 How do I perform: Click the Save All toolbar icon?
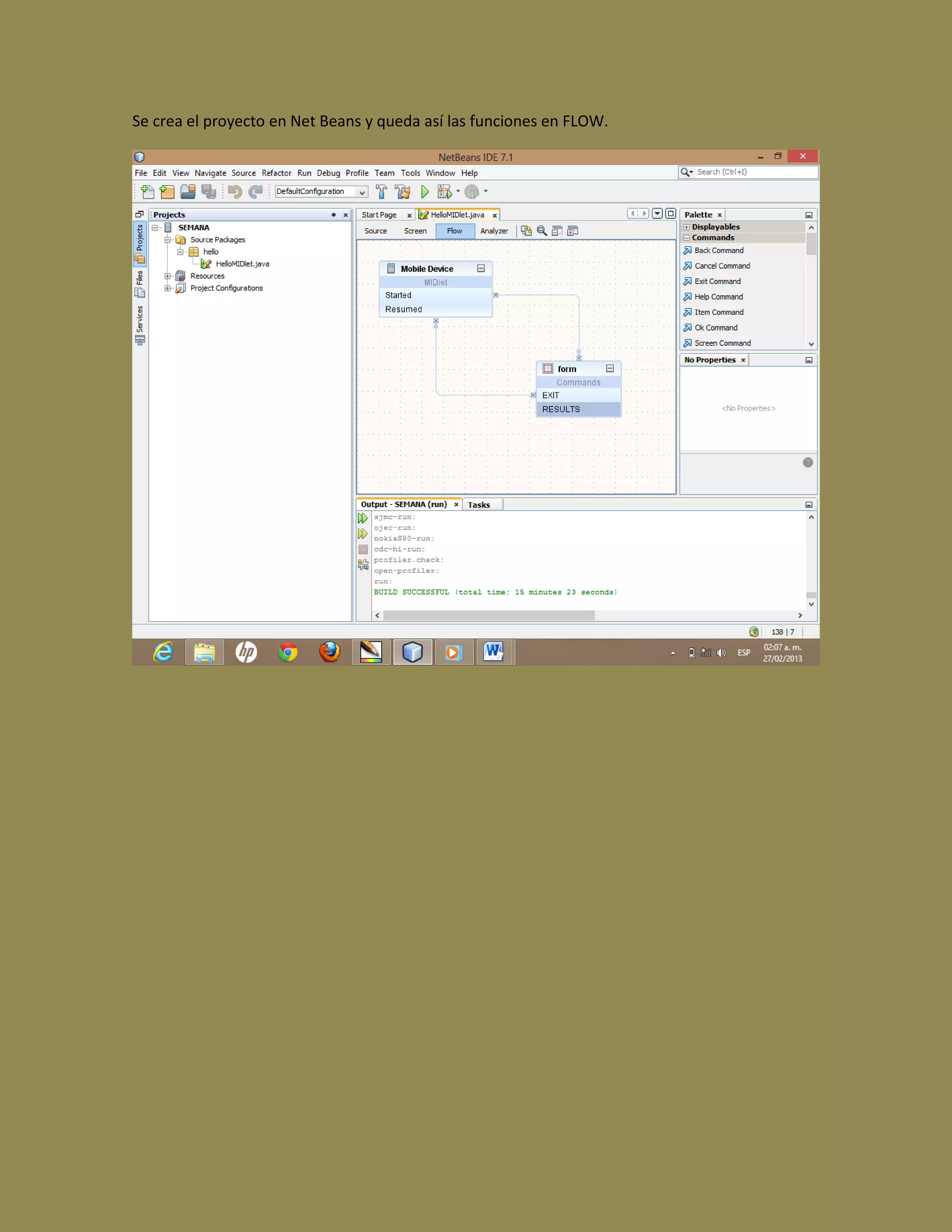(x=209, y=192)
